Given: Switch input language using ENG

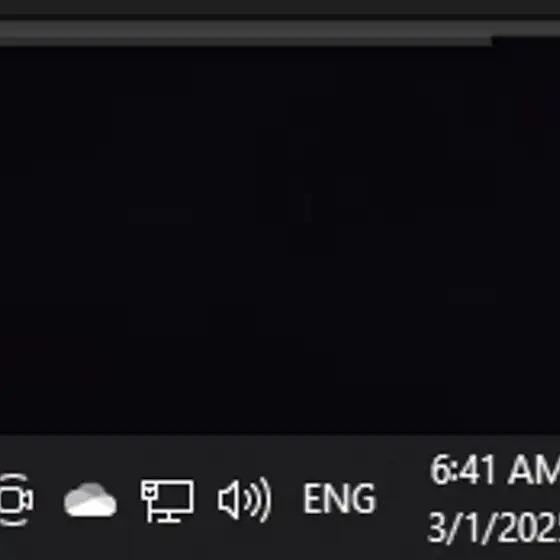Looking at the screenshot, I should [x=339, y=499].
